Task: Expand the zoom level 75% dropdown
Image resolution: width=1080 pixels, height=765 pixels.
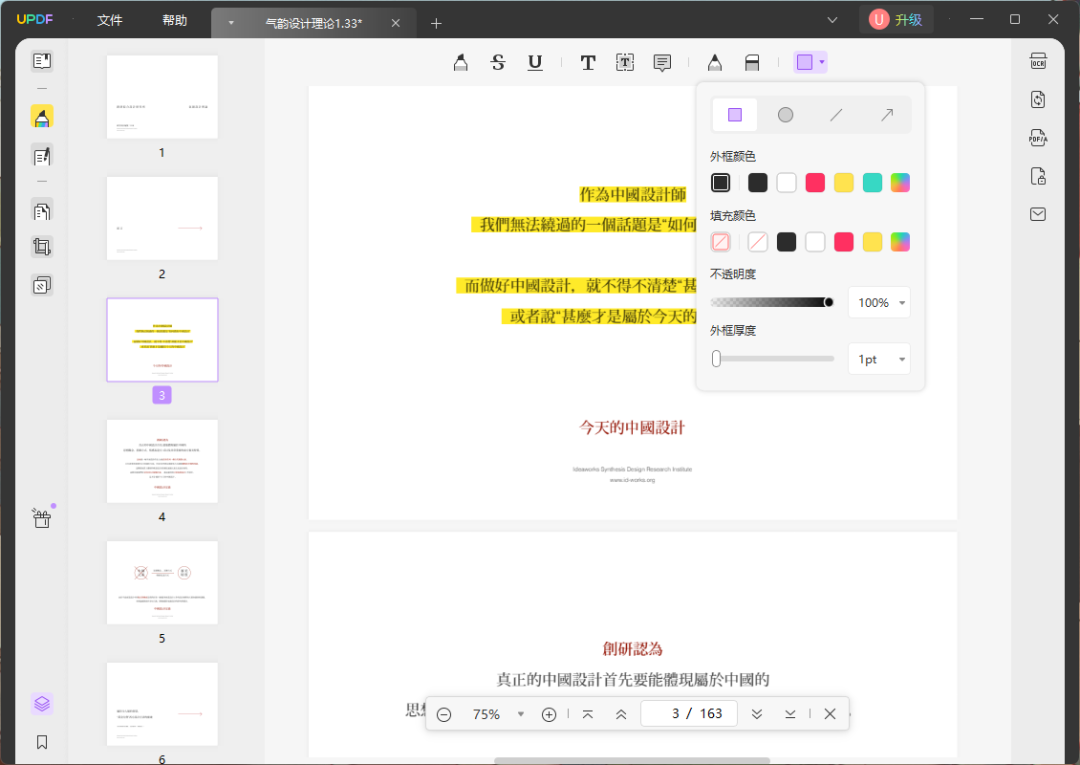Action: point(520,714)
